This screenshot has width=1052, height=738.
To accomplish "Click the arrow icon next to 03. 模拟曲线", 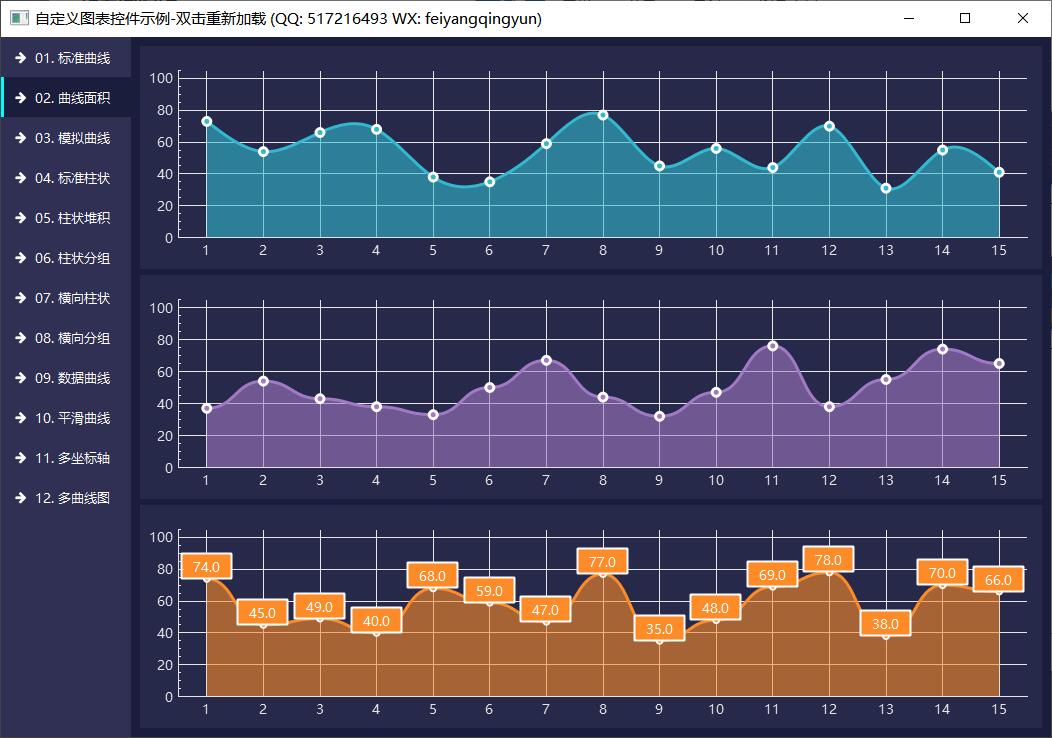I will (x=21, y=138).
